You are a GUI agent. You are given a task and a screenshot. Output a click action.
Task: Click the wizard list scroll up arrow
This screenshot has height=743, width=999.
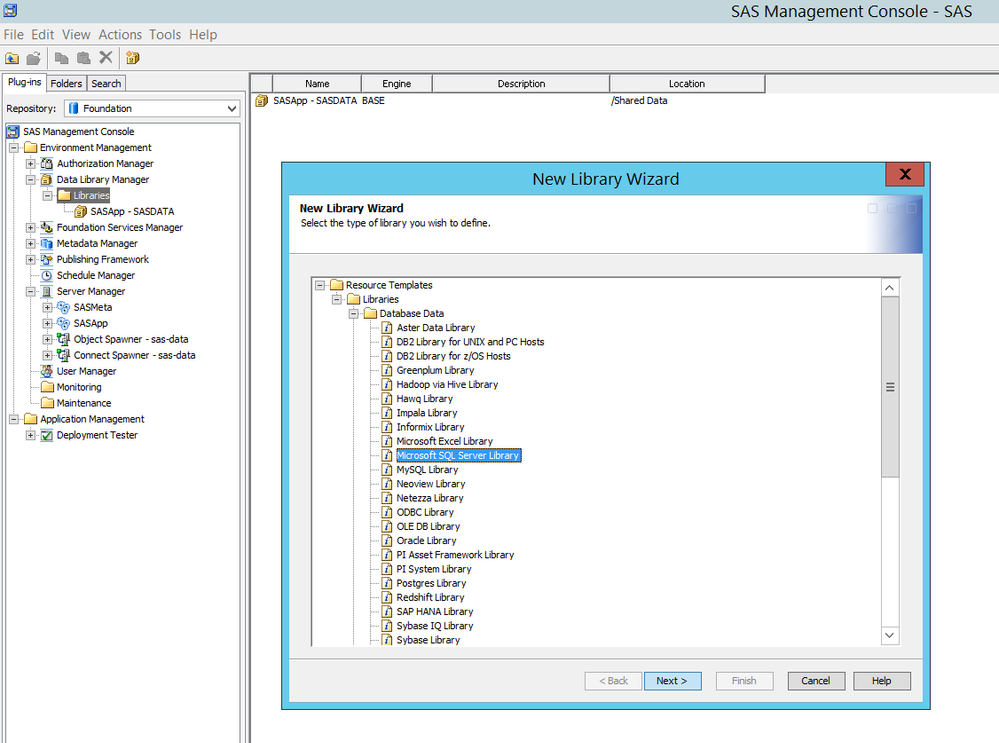point(890,288)
